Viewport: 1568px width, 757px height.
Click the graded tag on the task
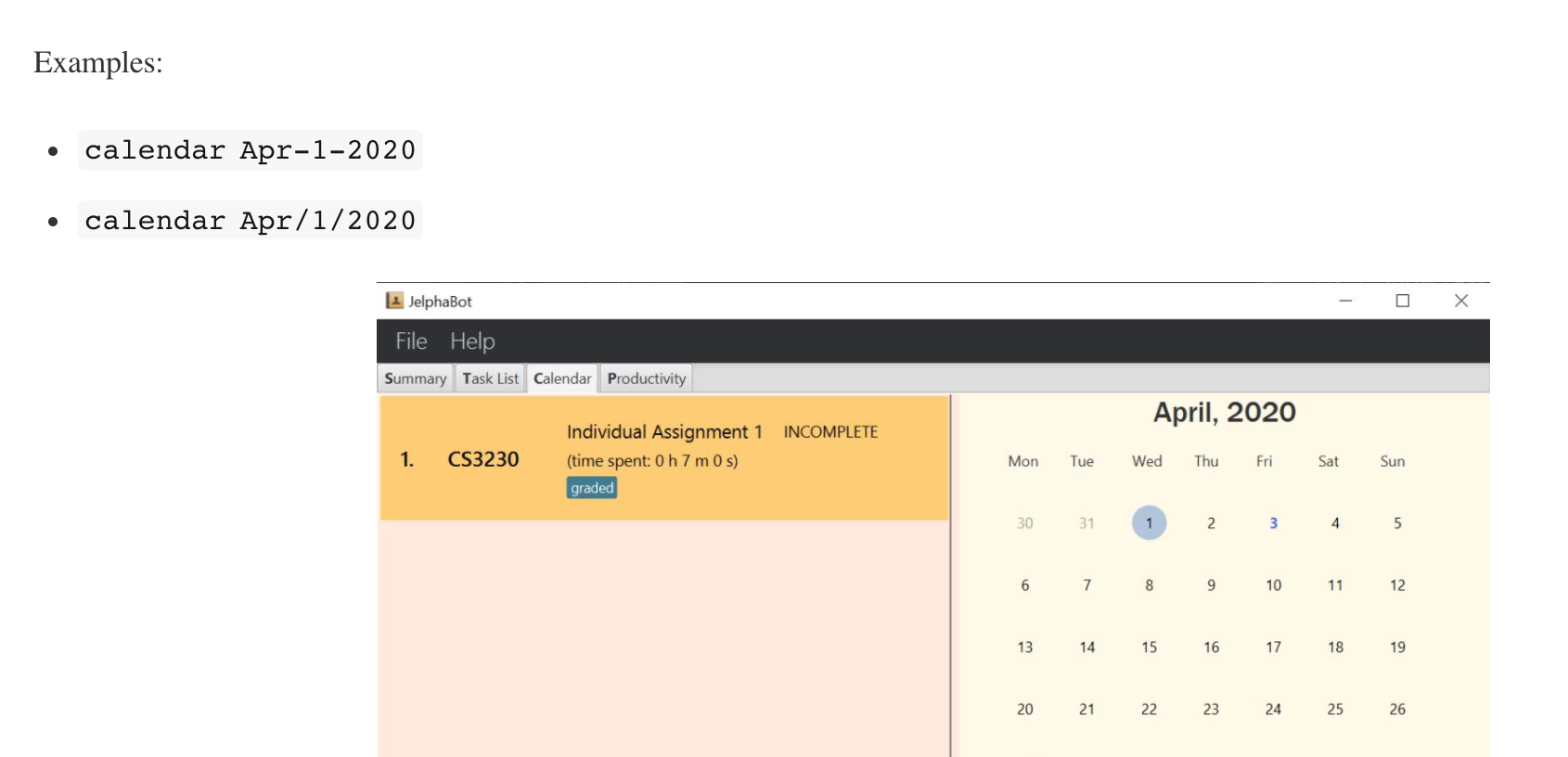click(592, 488)
